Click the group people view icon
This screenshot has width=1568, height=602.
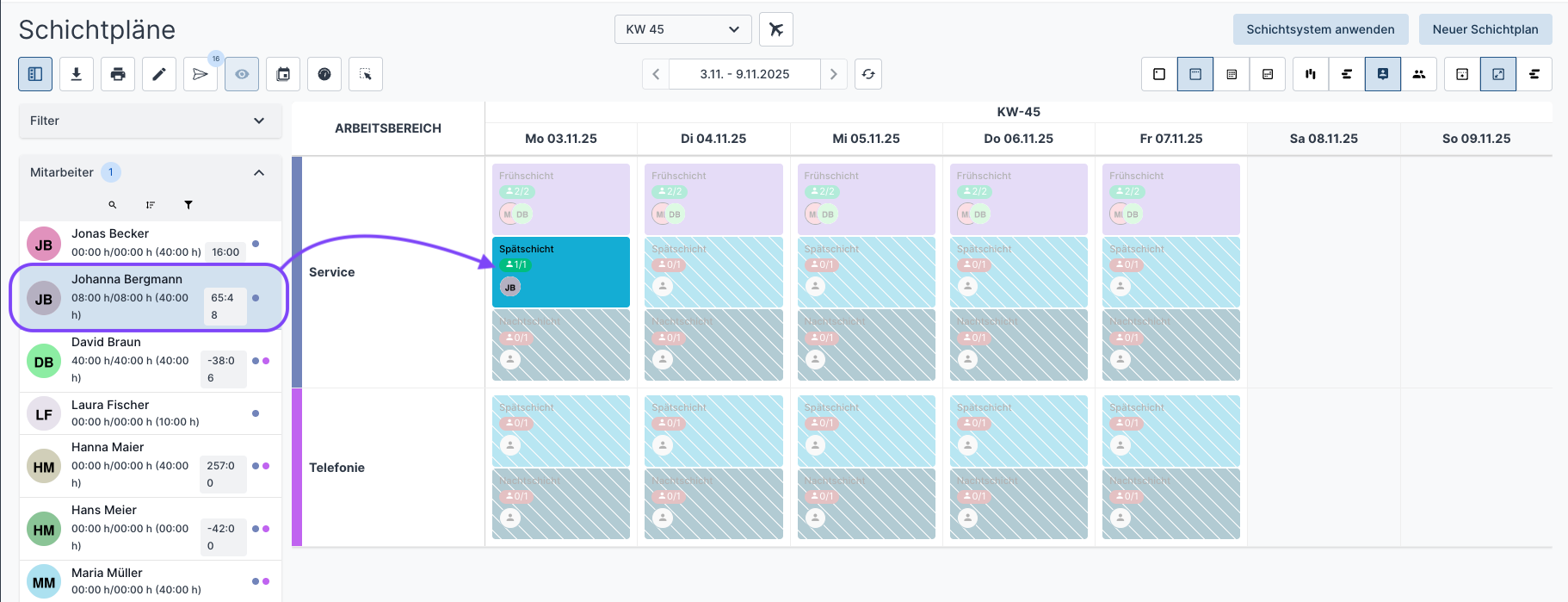(x=1419, y=74)
